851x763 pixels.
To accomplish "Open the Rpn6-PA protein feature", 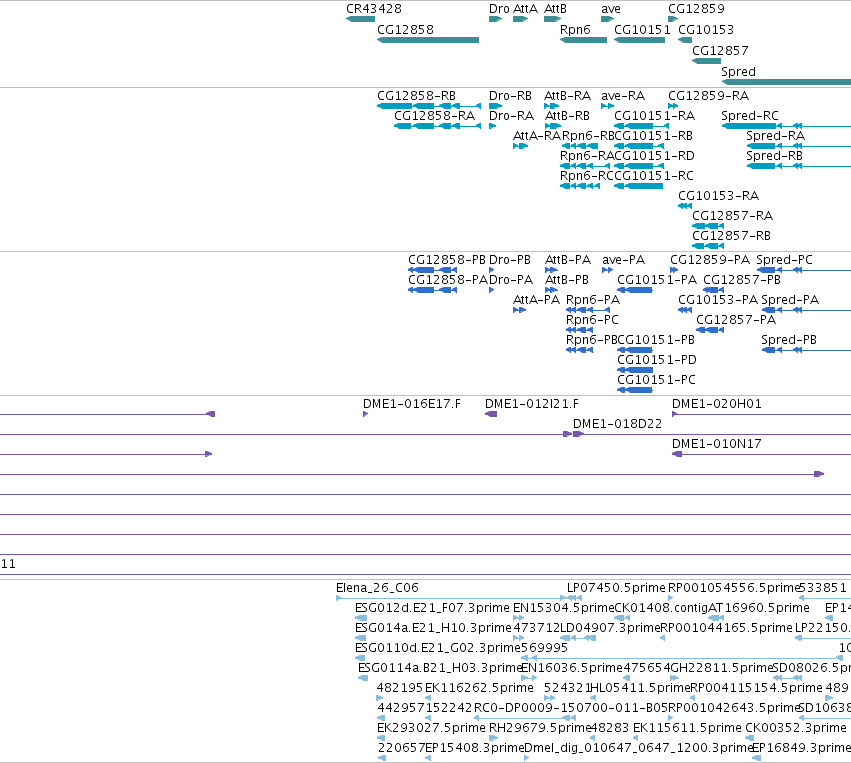I will point(588,310).
